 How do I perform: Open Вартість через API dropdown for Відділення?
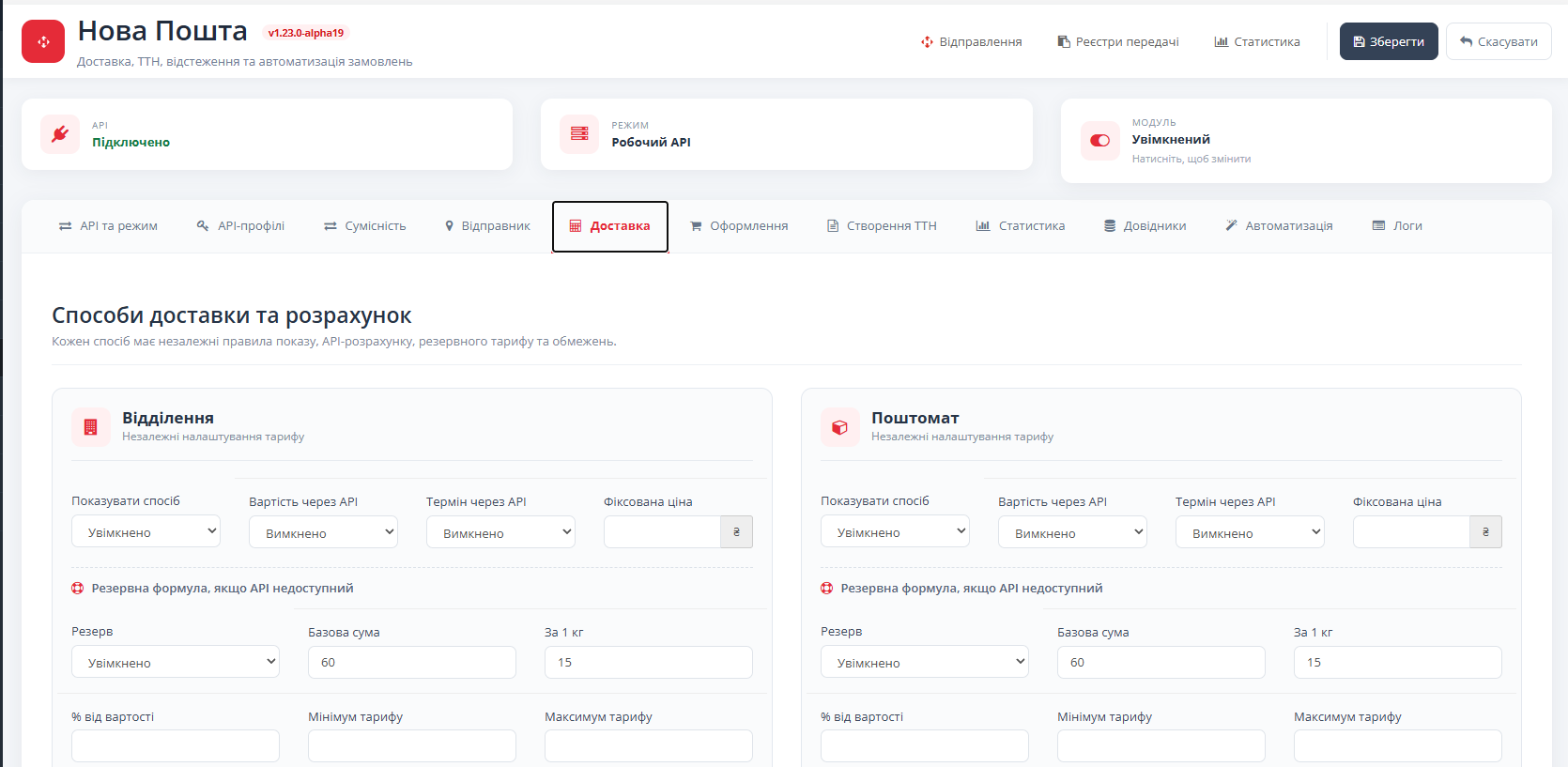(323, 532)
